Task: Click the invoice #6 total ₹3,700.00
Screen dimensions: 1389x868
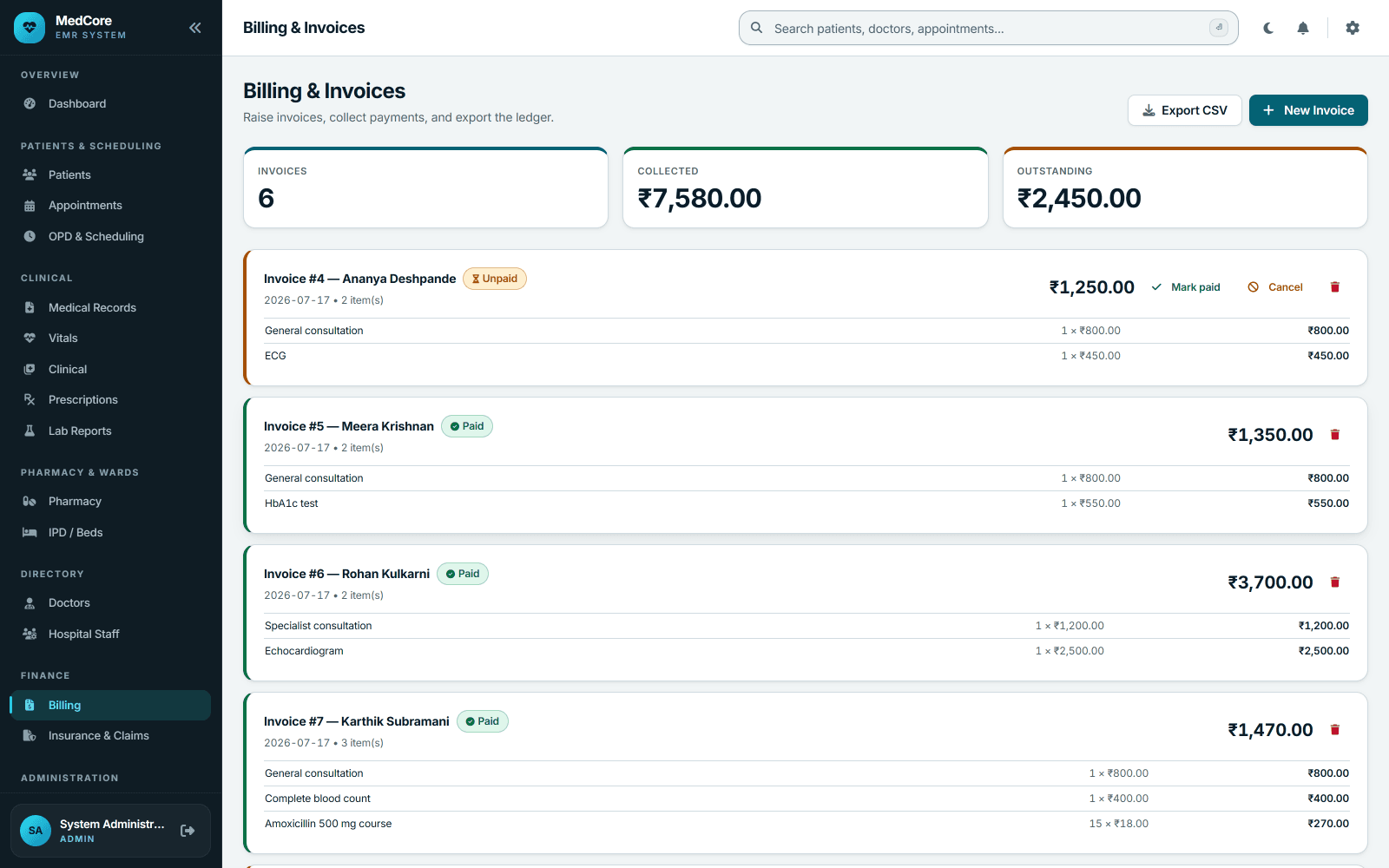Action: point(1270,582)
